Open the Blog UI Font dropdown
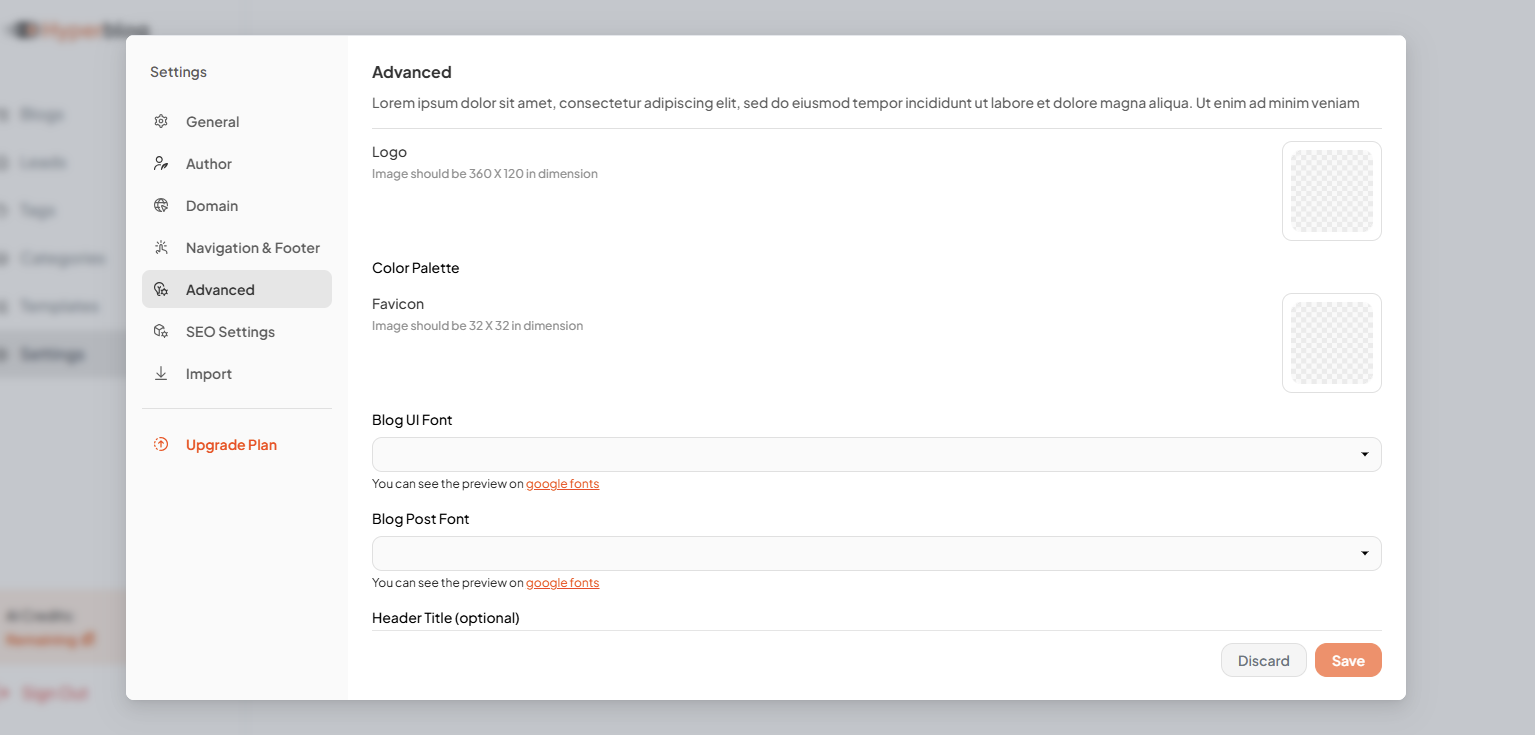Screen dimensions: 1535x735 (x=876, y=454)
